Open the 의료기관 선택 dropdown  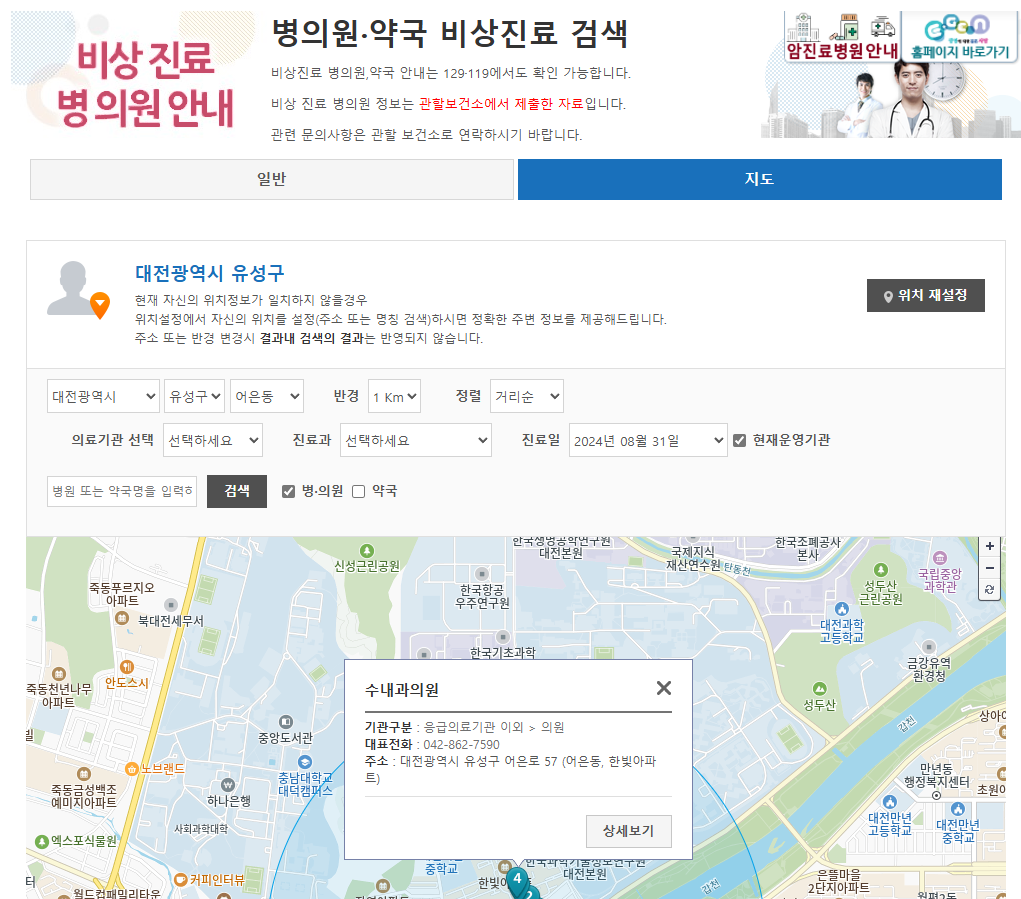pyautogui.click(x=212, y=441)
